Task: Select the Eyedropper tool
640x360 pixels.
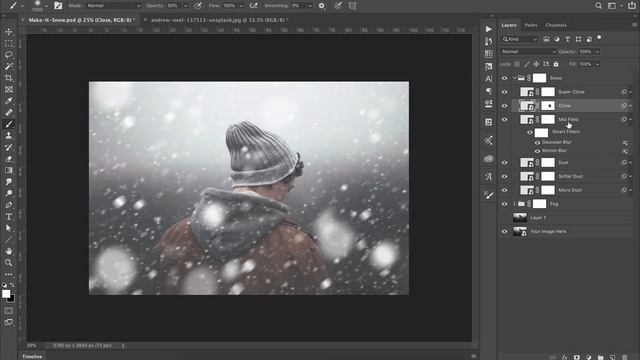Action: point(9,100)
